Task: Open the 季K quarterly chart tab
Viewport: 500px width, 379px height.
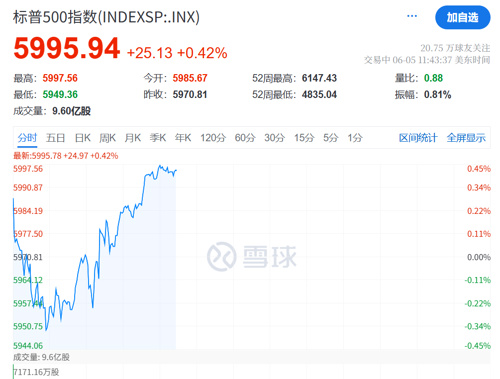Action: [x=158, y=138]
